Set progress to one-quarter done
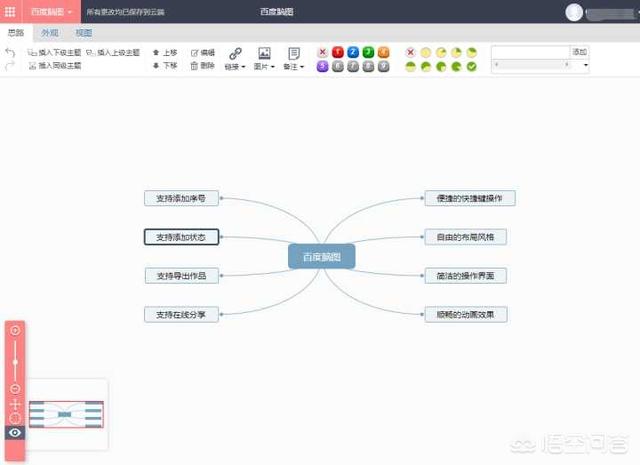 point(456,53)
